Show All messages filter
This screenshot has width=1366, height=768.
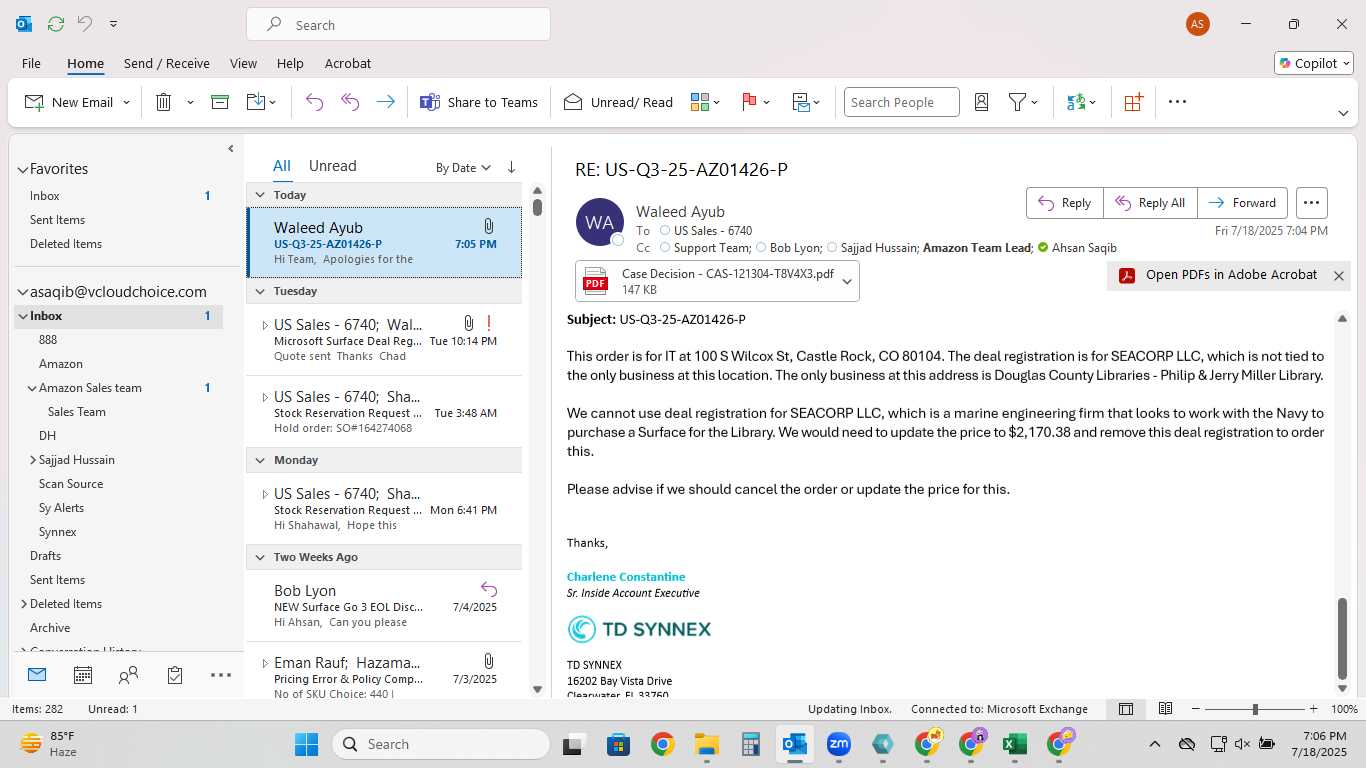282,166
